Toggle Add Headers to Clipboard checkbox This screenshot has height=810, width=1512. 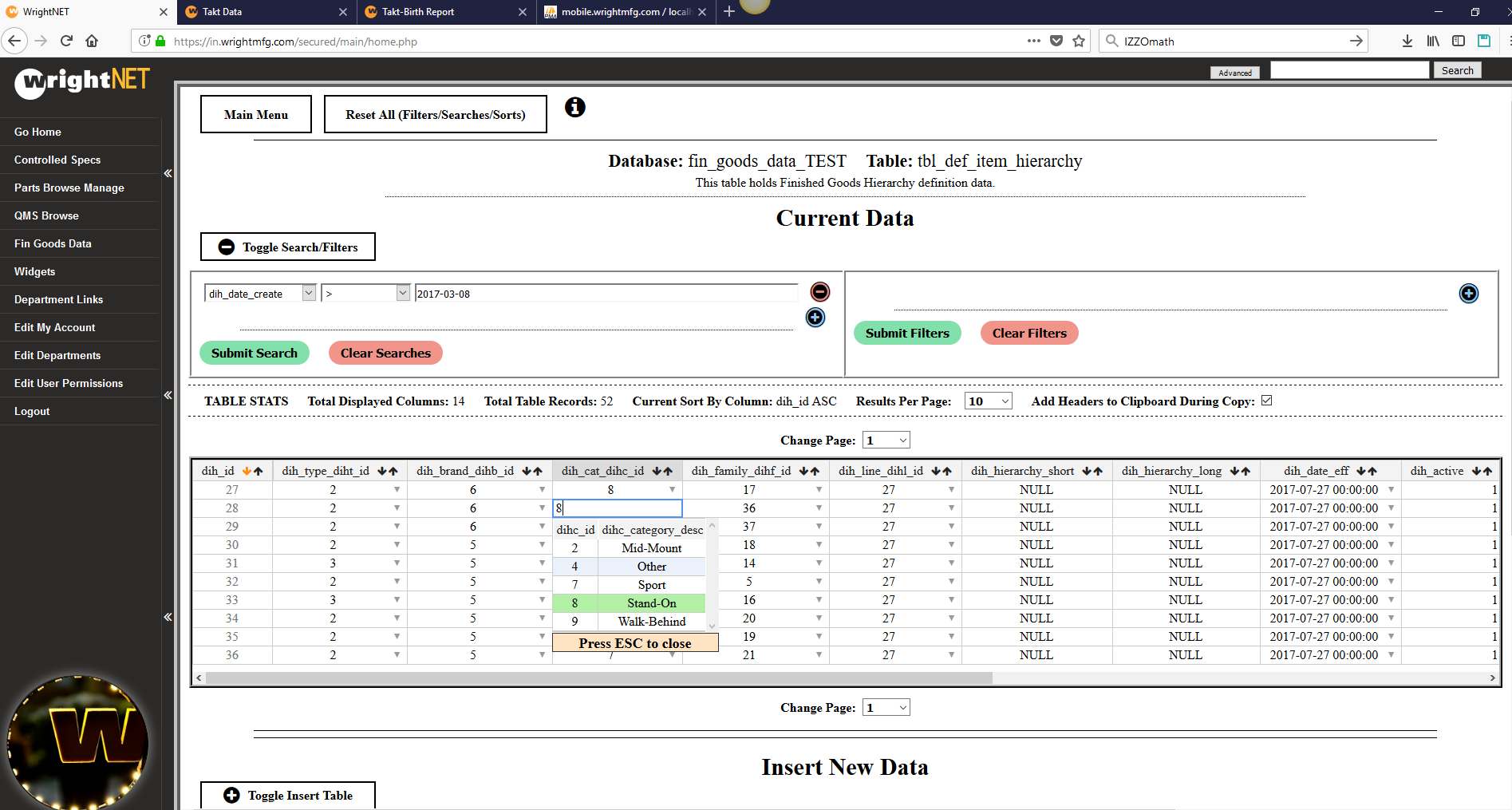tap(1266, 401)
